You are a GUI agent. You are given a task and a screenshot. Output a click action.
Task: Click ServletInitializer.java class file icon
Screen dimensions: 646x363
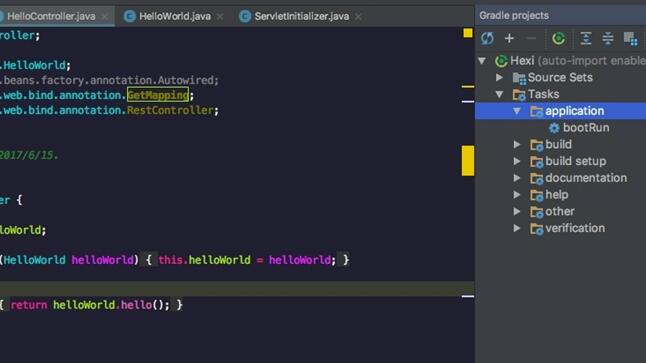point(245,16)
